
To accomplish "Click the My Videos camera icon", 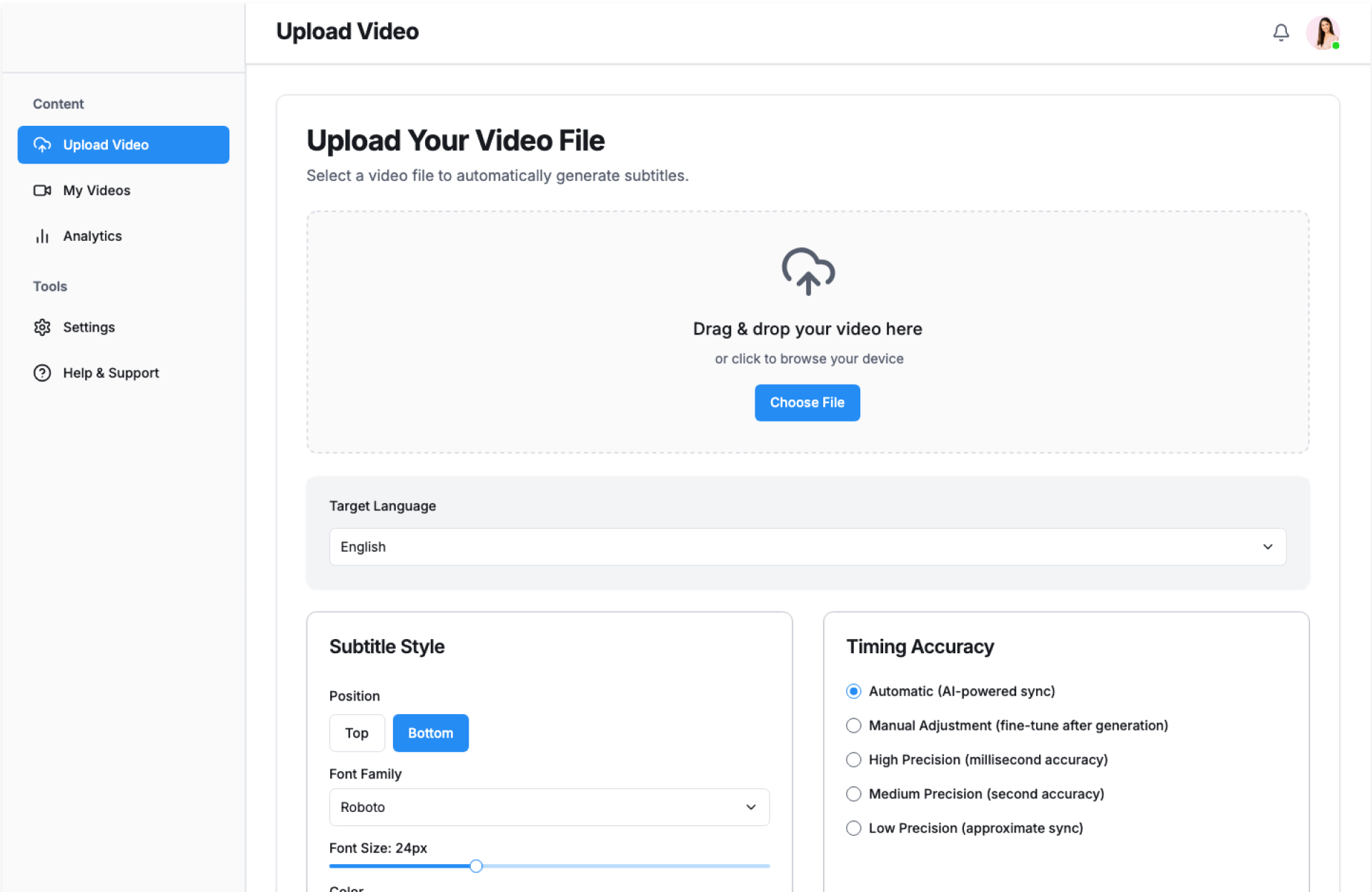I will (x=42, y=190).
